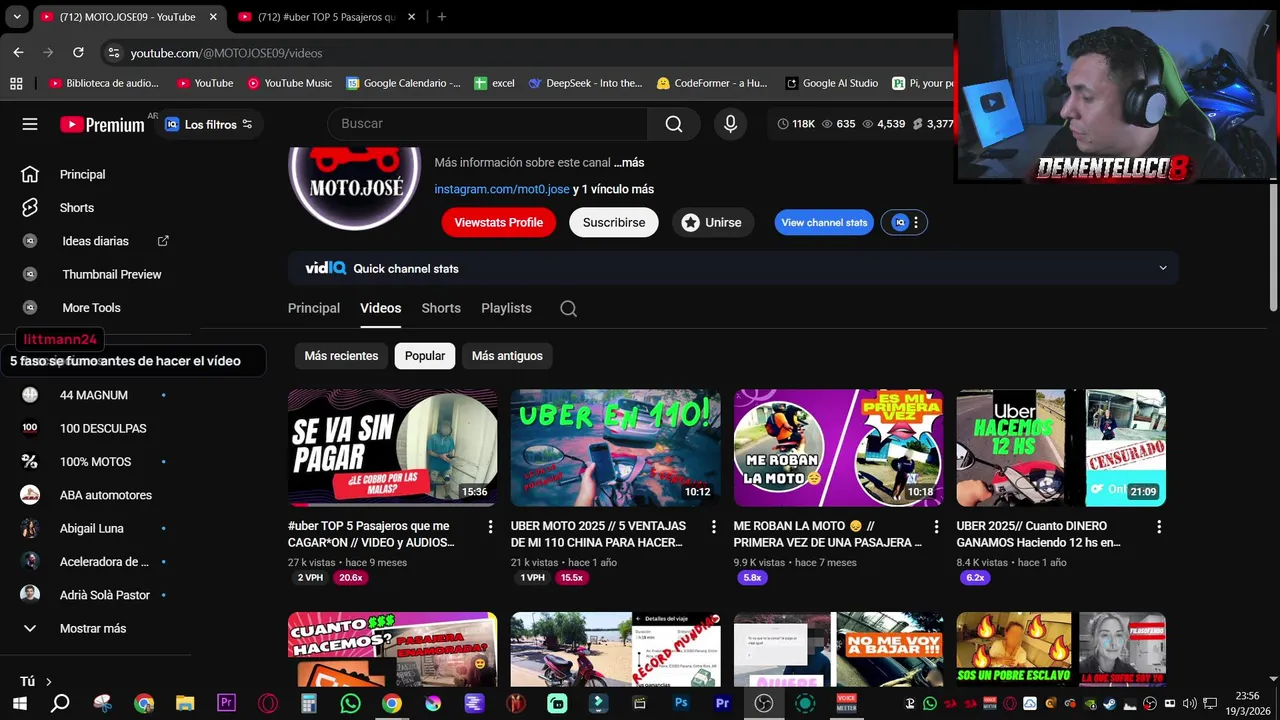Expand the Tú section chevron

coord(48,682)
